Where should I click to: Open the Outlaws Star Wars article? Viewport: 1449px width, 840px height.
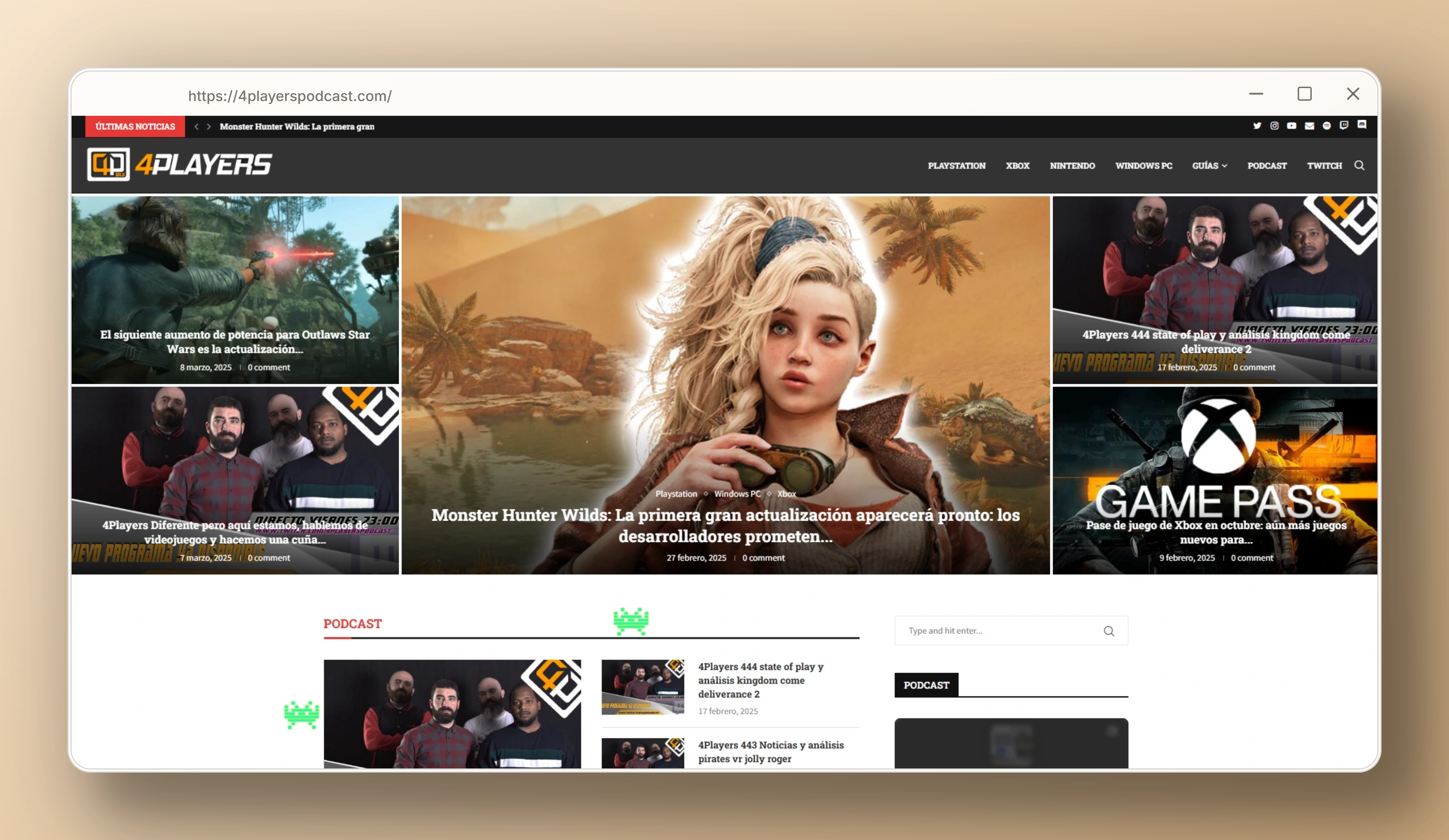click(x=234, y=341)
